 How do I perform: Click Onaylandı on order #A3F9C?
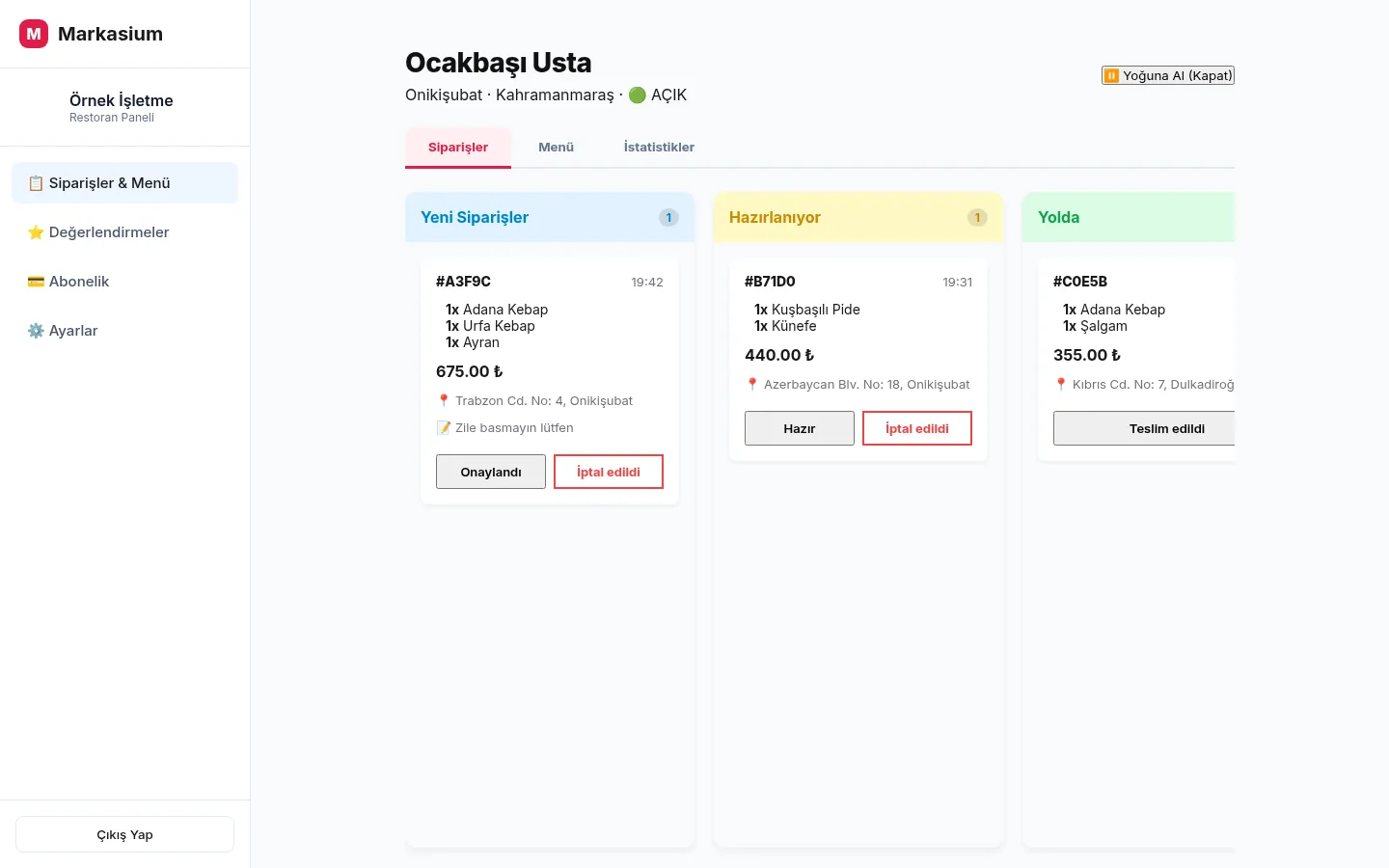click(x=491, y=472)
